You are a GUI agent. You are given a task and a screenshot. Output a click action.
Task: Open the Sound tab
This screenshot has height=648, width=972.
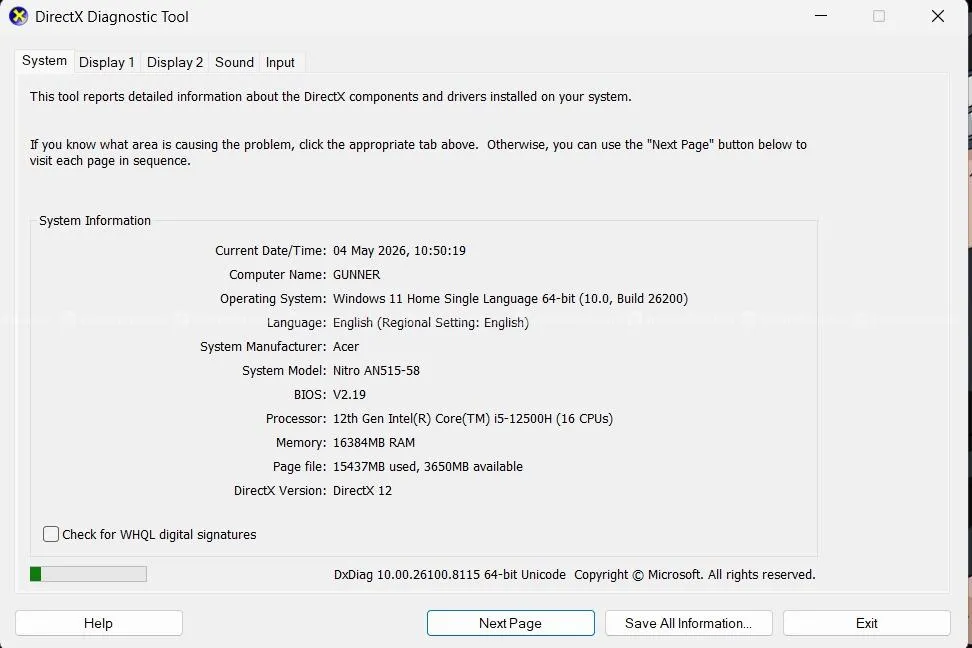234,62
